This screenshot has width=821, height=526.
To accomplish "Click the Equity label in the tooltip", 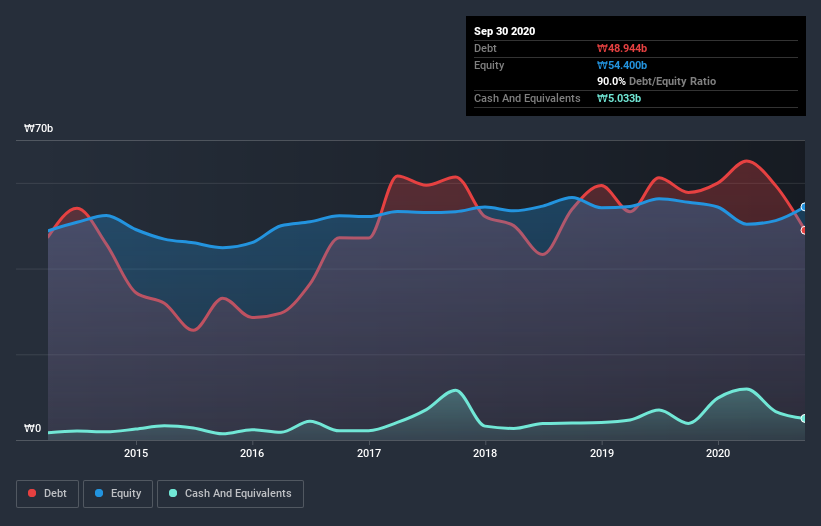I will pyautogui.click(x=489, y=65).
